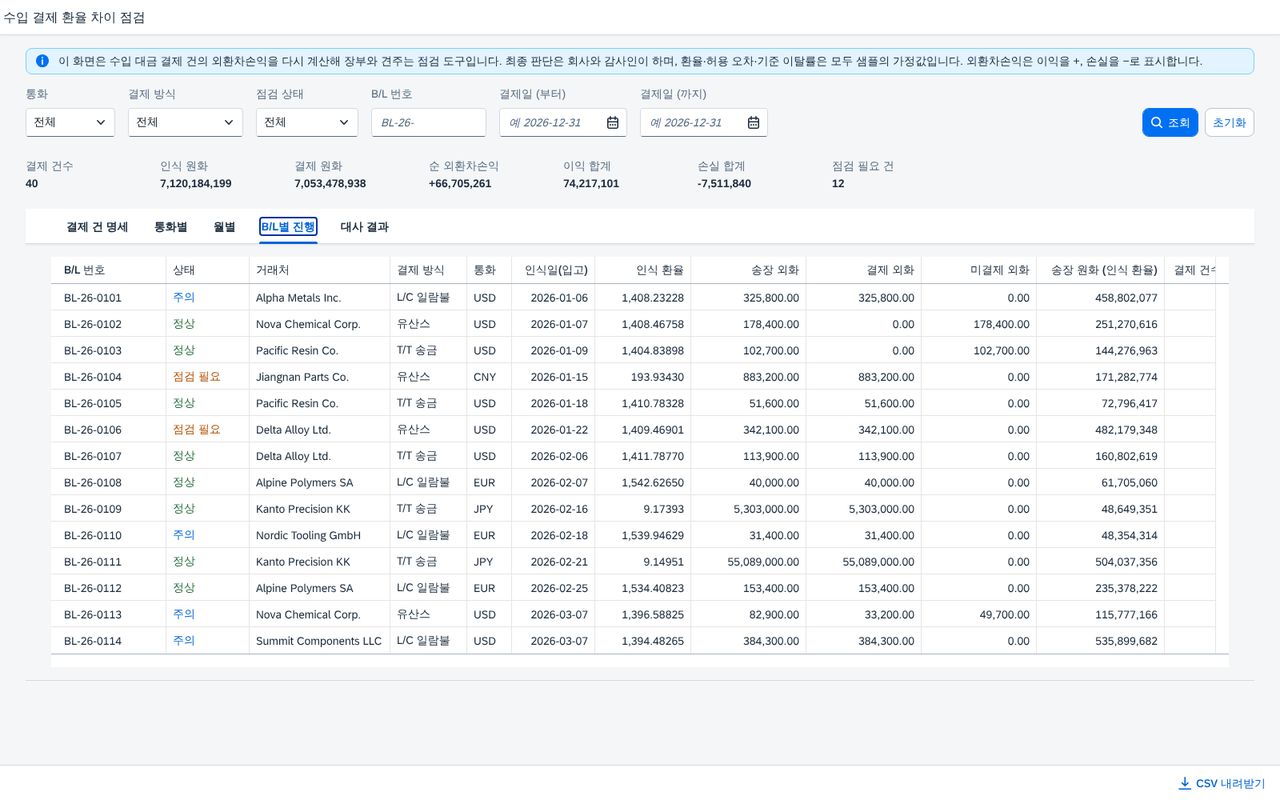Click the info icon in the notice banner
The height and width of the screenshot is (800, 1280).
pyautogui.click(x=42, y=61)
